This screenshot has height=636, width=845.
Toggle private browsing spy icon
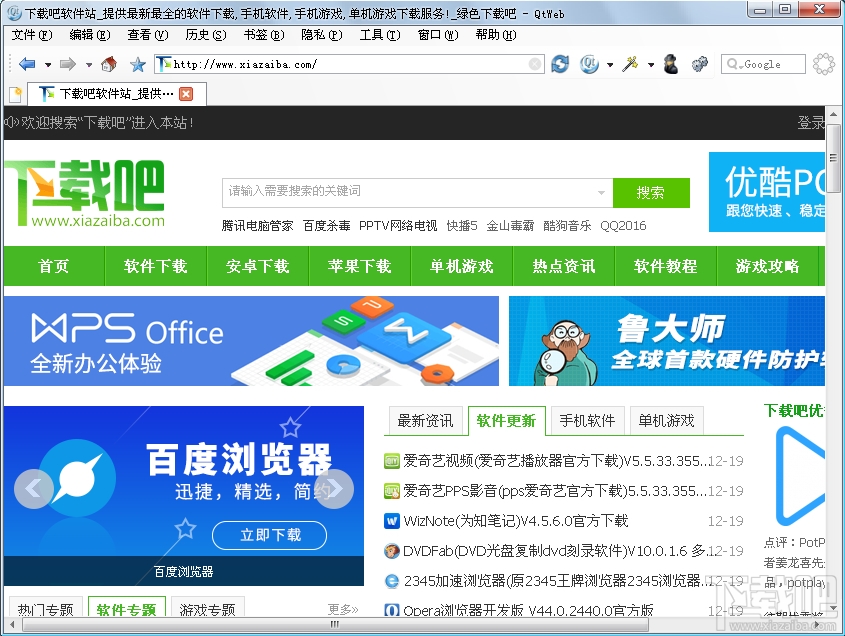tap(671, 64)
